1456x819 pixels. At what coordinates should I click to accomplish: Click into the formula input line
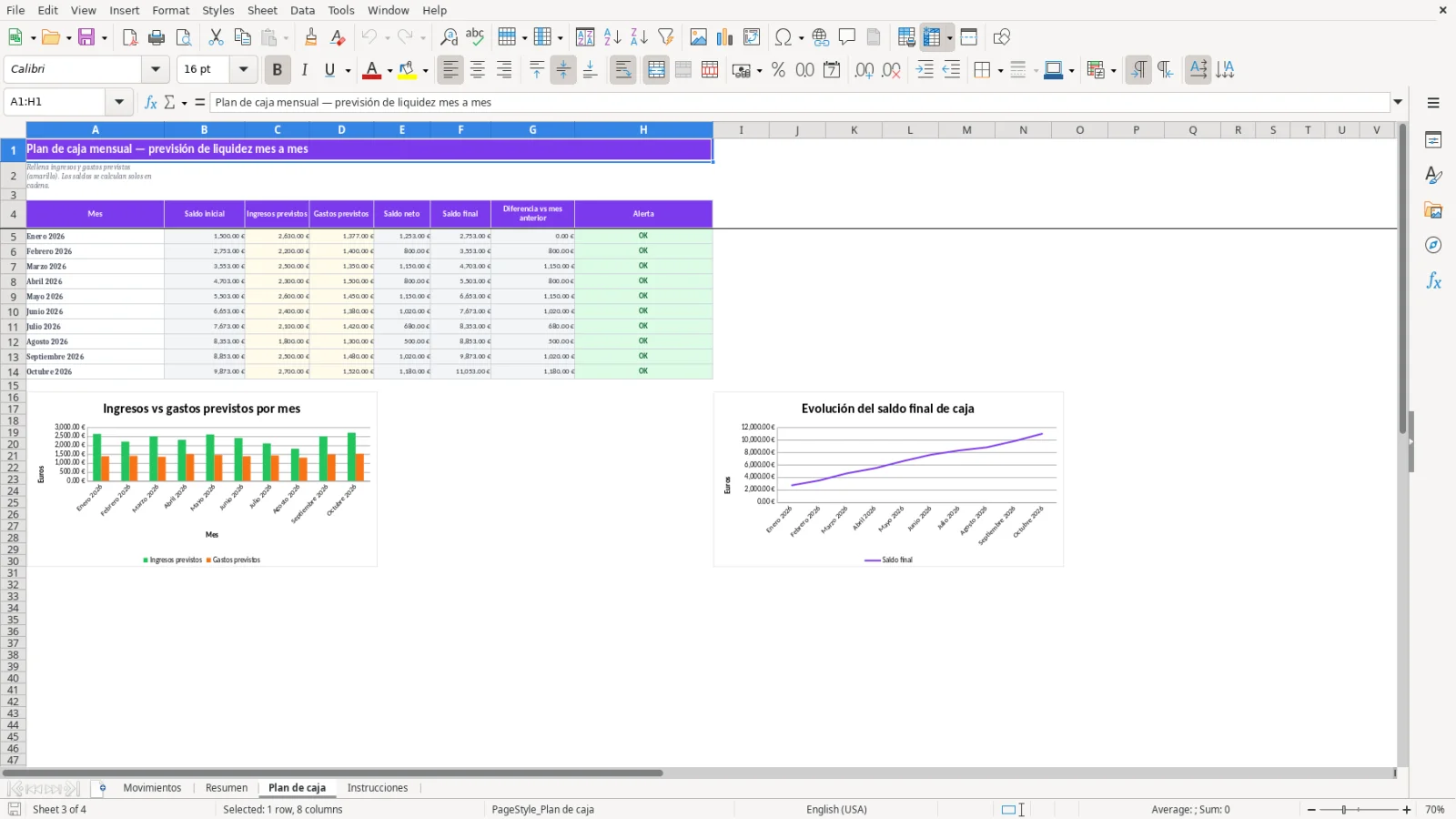point(801,102)
